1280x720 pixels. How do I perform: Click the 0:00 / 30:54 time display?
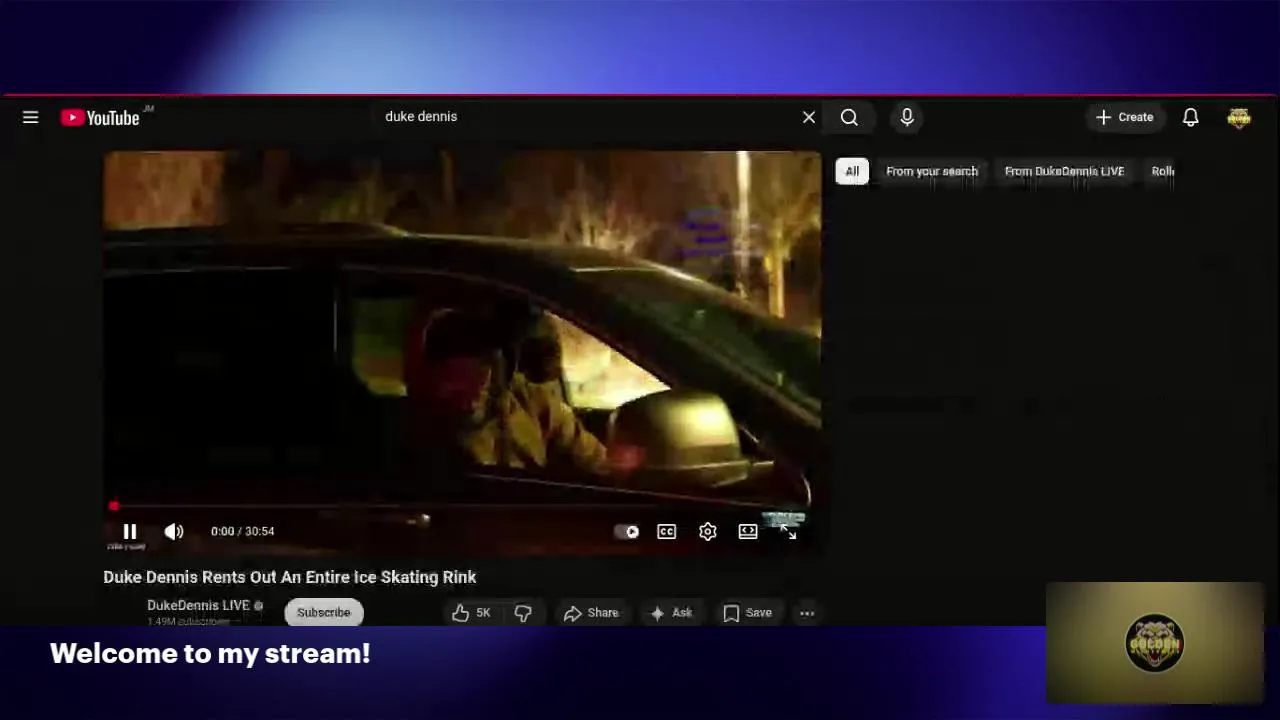pos(242,531)
